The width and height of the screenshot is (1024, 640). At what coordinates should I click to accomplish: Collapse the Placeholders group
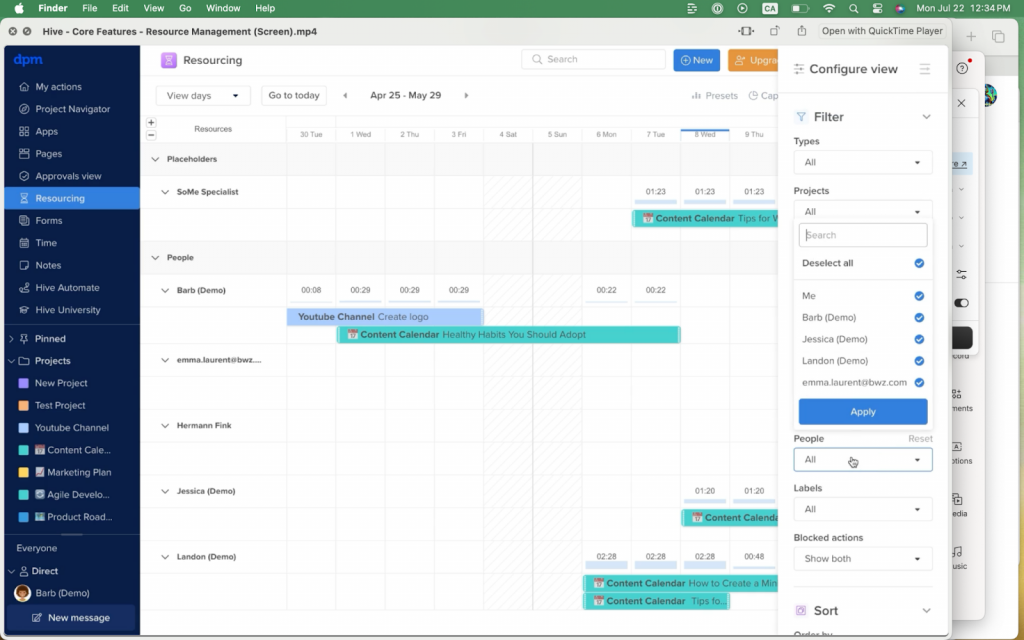(x=155, y=159)
